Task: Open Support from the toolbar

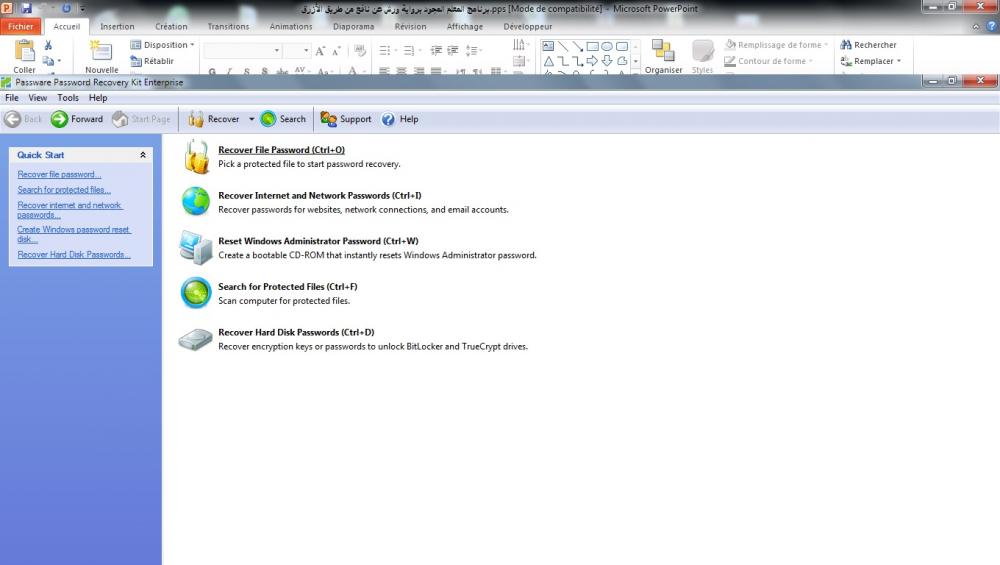Action: point(346,119)
